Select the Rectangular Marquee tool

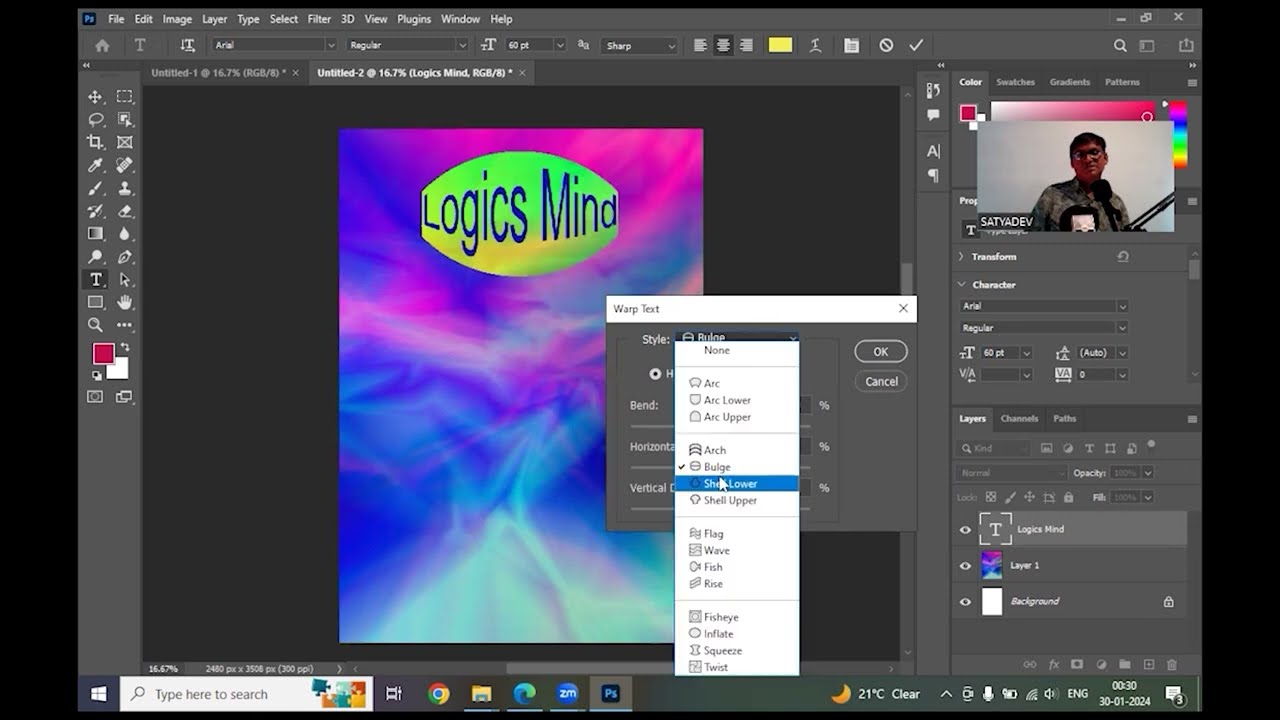(125, 97)
